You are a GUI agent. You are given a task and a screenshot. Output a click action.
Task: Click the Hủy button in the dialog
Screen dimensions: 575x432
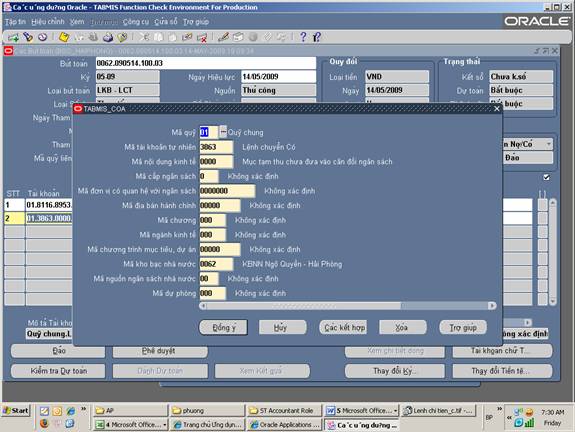[x=283, y=327]
